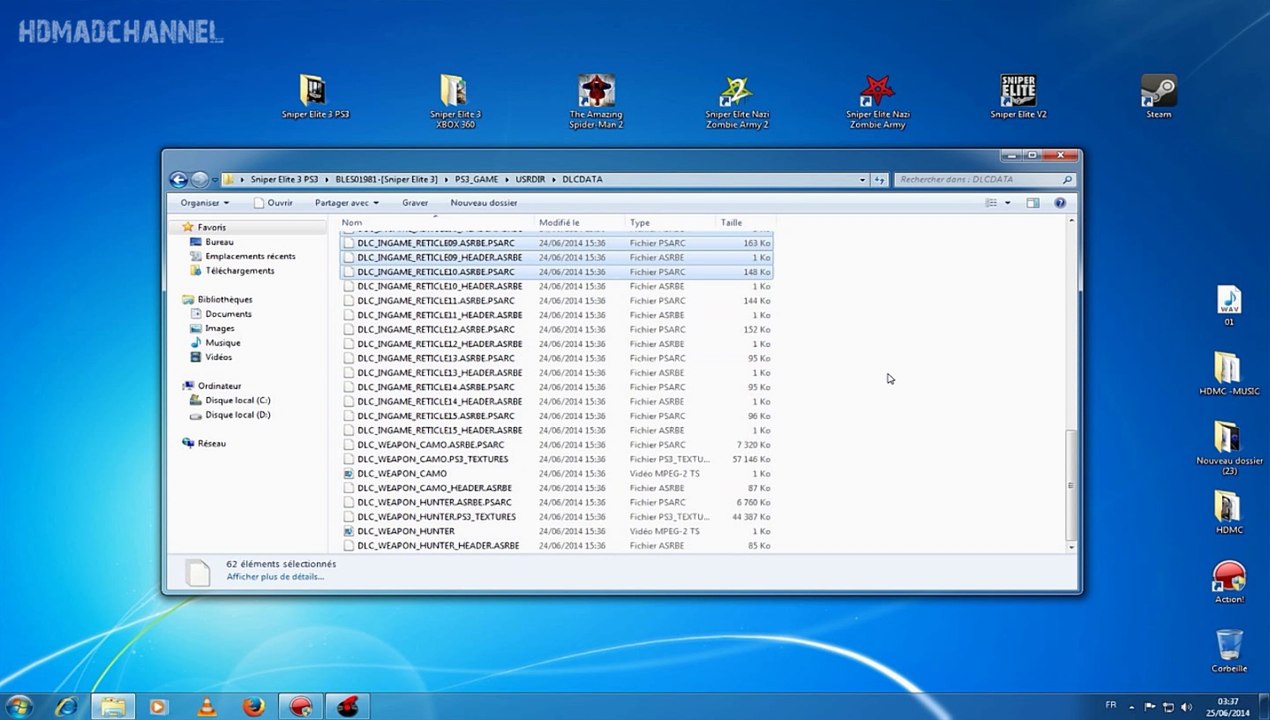Select Disque local (C:) in navigation pane

coord(237,400)
